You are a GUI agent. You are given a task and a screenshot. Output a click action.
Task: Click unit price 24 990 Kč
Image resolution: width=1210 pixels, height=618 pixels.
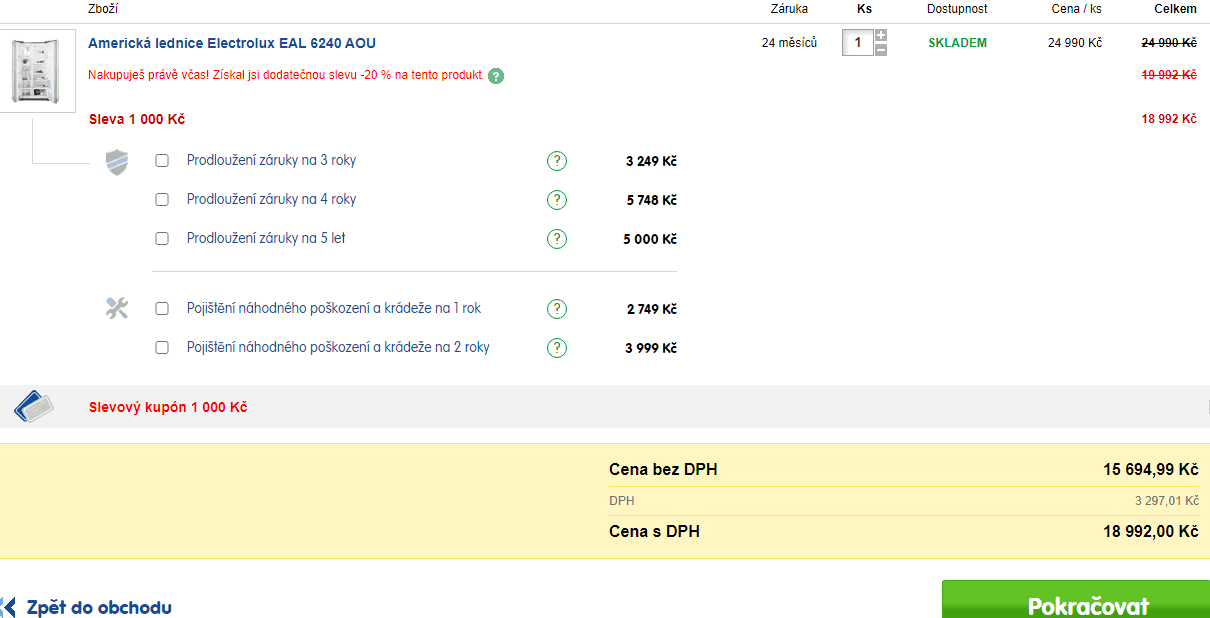(1075, 43)
